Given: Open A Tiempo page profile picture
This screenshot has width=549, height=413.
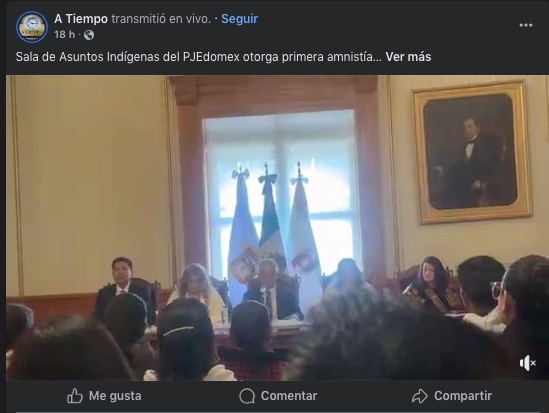Looking at the screenshot, I should [32, 27].
